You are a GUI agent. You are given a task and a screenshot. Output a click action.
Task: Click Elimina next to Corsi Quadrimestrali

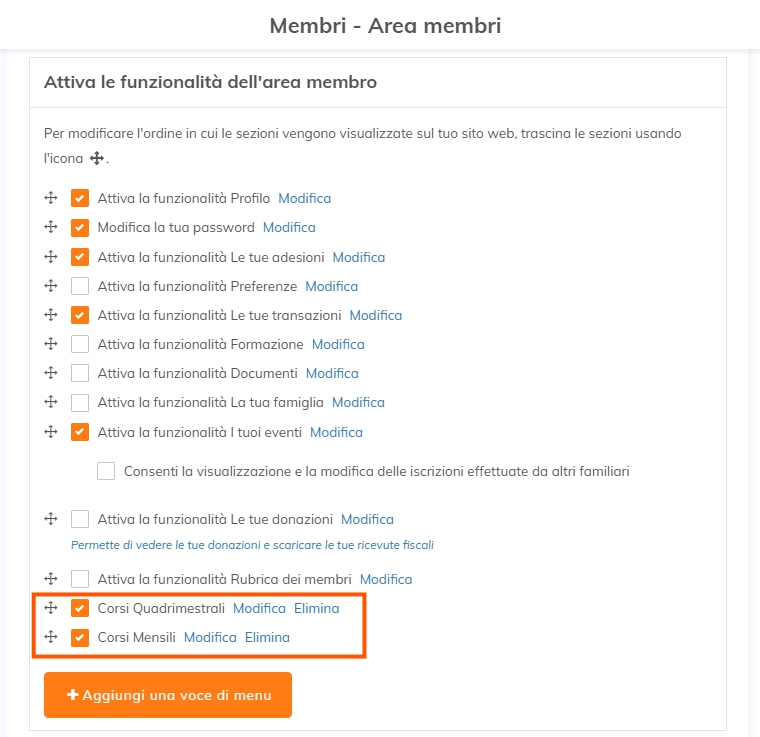coord(316,608)
